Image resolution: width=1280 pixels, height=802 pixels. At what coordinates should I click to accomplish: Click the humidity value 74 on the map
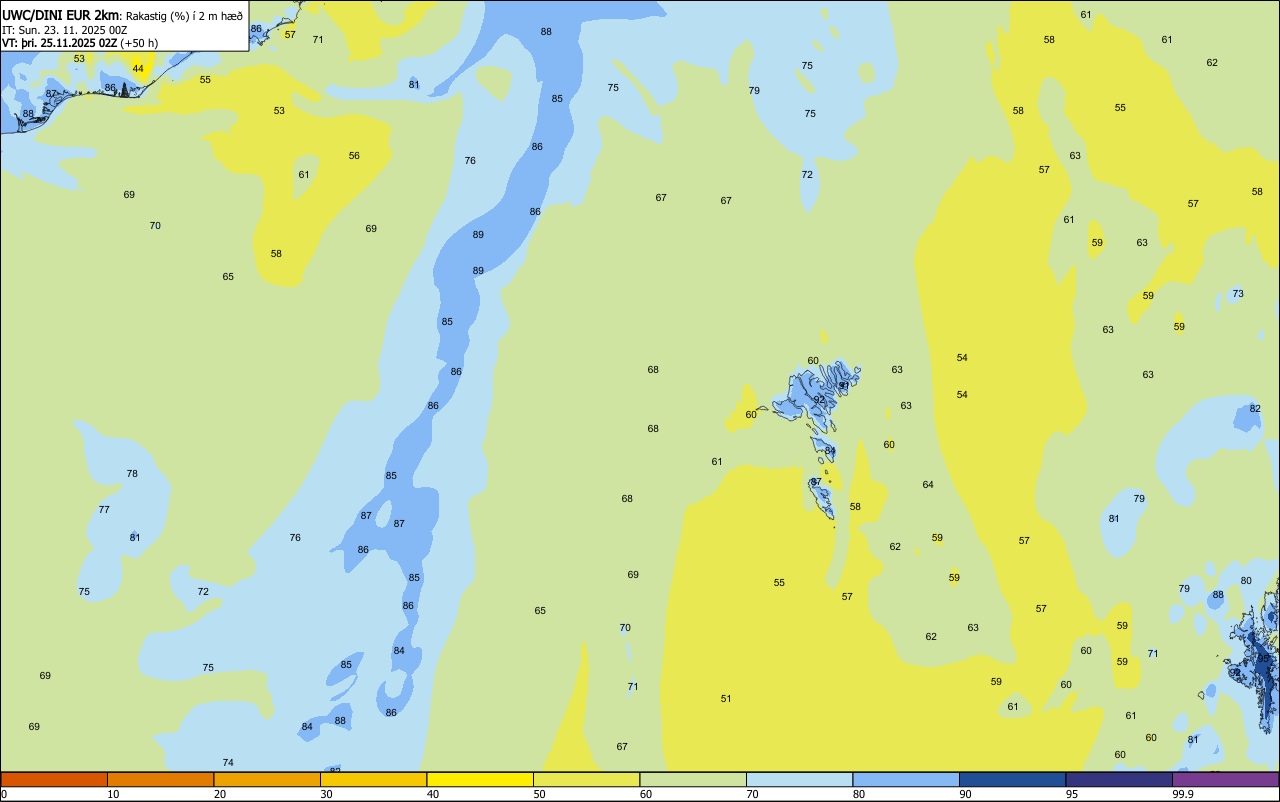point(228,763)
